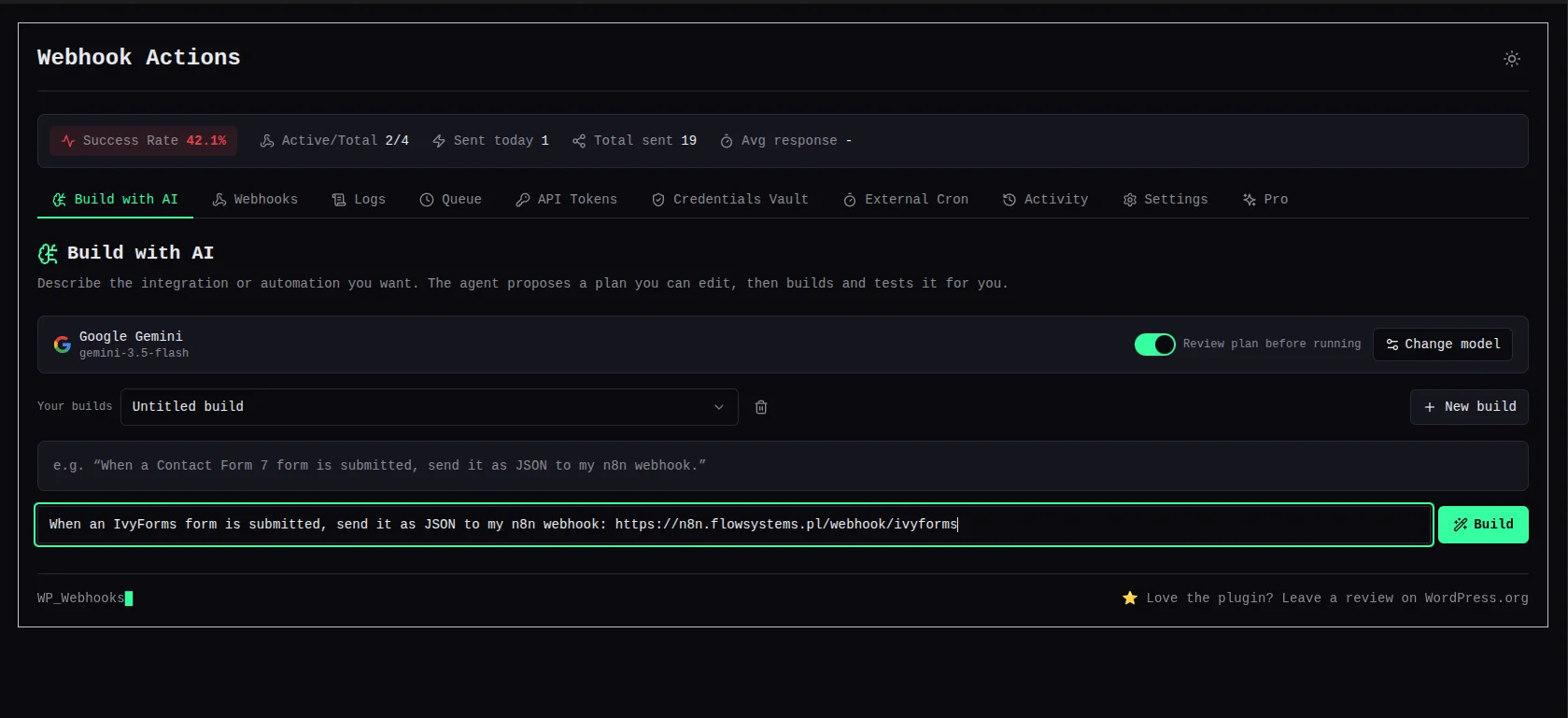Image resolution: width=1568 pixels, height=718 pixels.
Task: Click the Build button
Action: click(1483, 525)
